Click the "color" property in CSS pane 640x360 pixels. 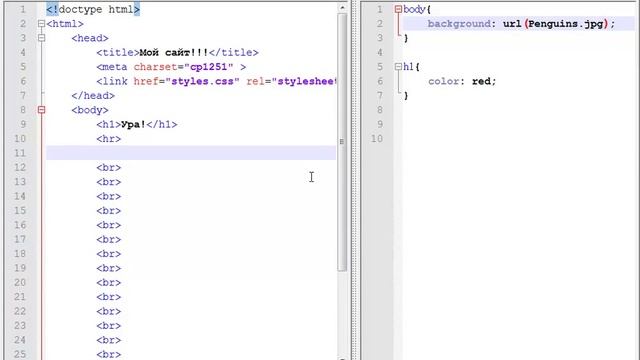[x=443, y=81]
